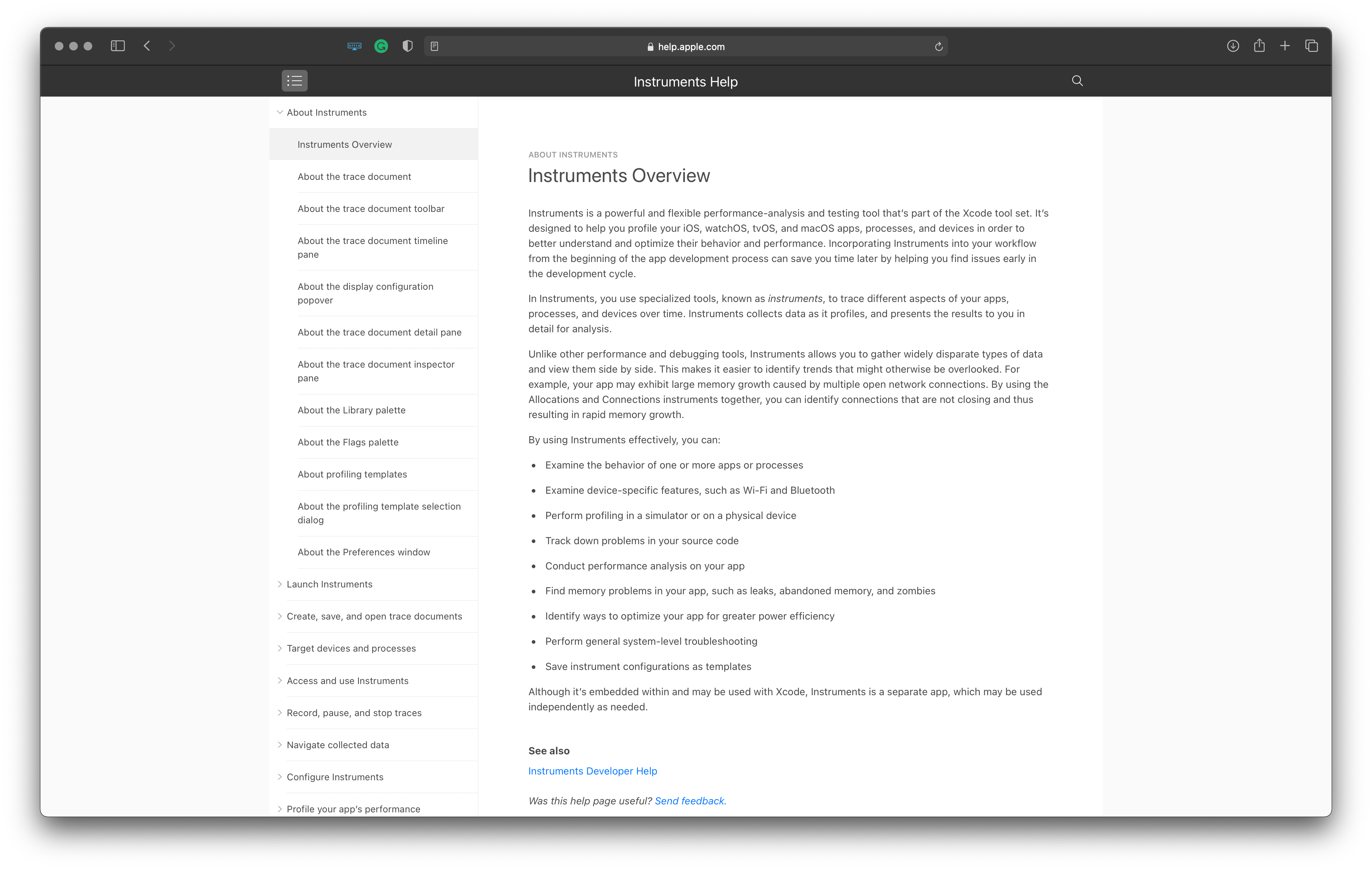Click the italic word instruments in paragraph

pos(795,299)
